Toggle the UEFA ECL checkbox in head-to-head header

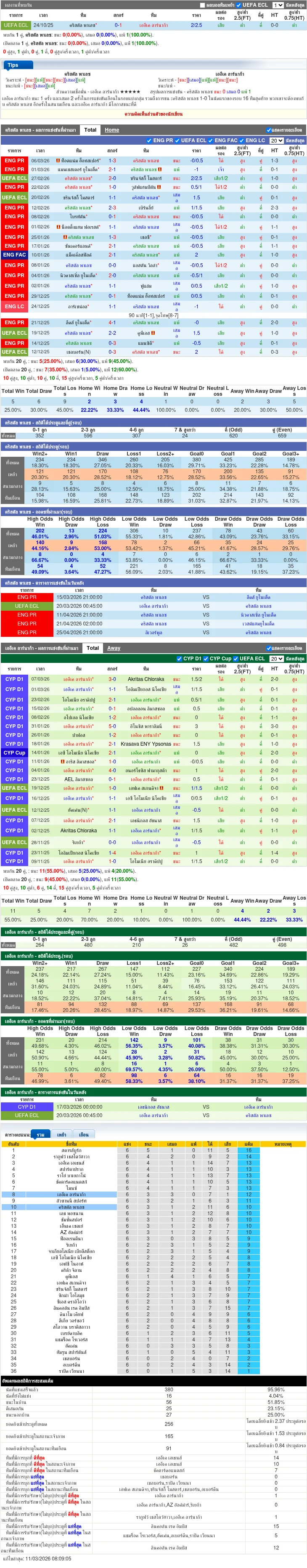(238, 5)
